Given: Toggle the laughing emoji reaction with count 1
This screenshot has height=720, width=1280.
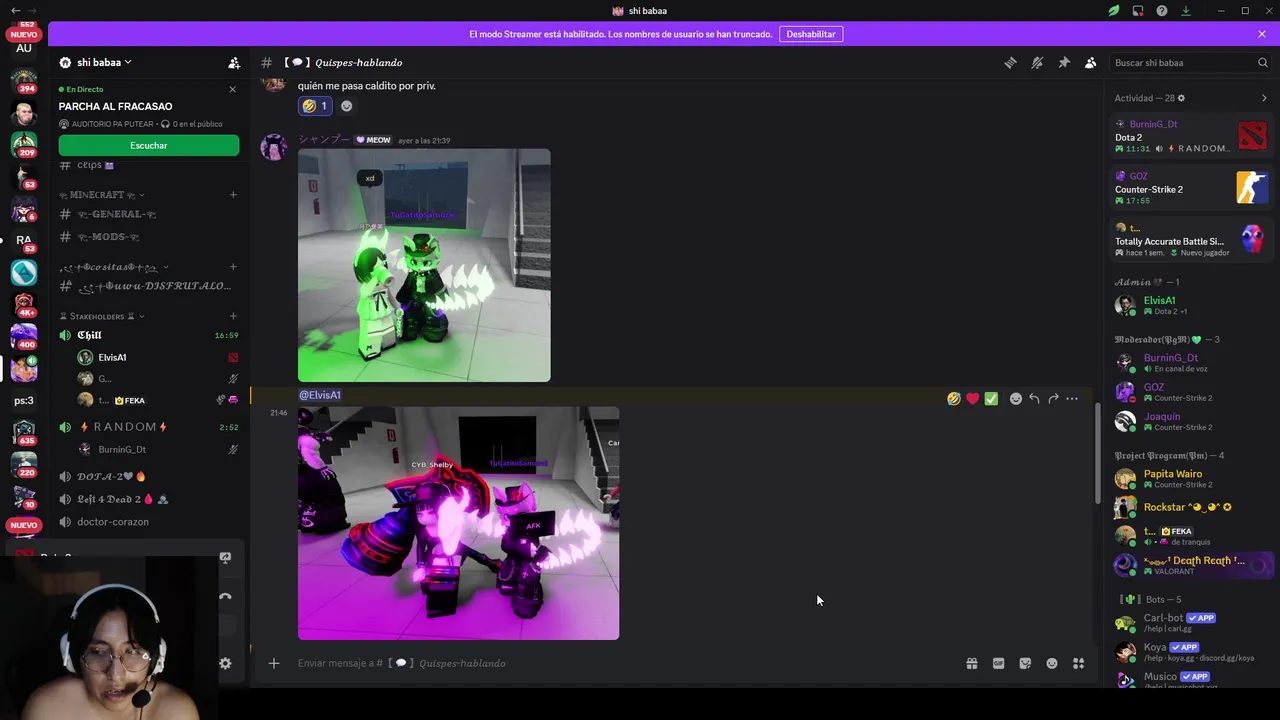Looking at the screenshot, I should 314,106.
